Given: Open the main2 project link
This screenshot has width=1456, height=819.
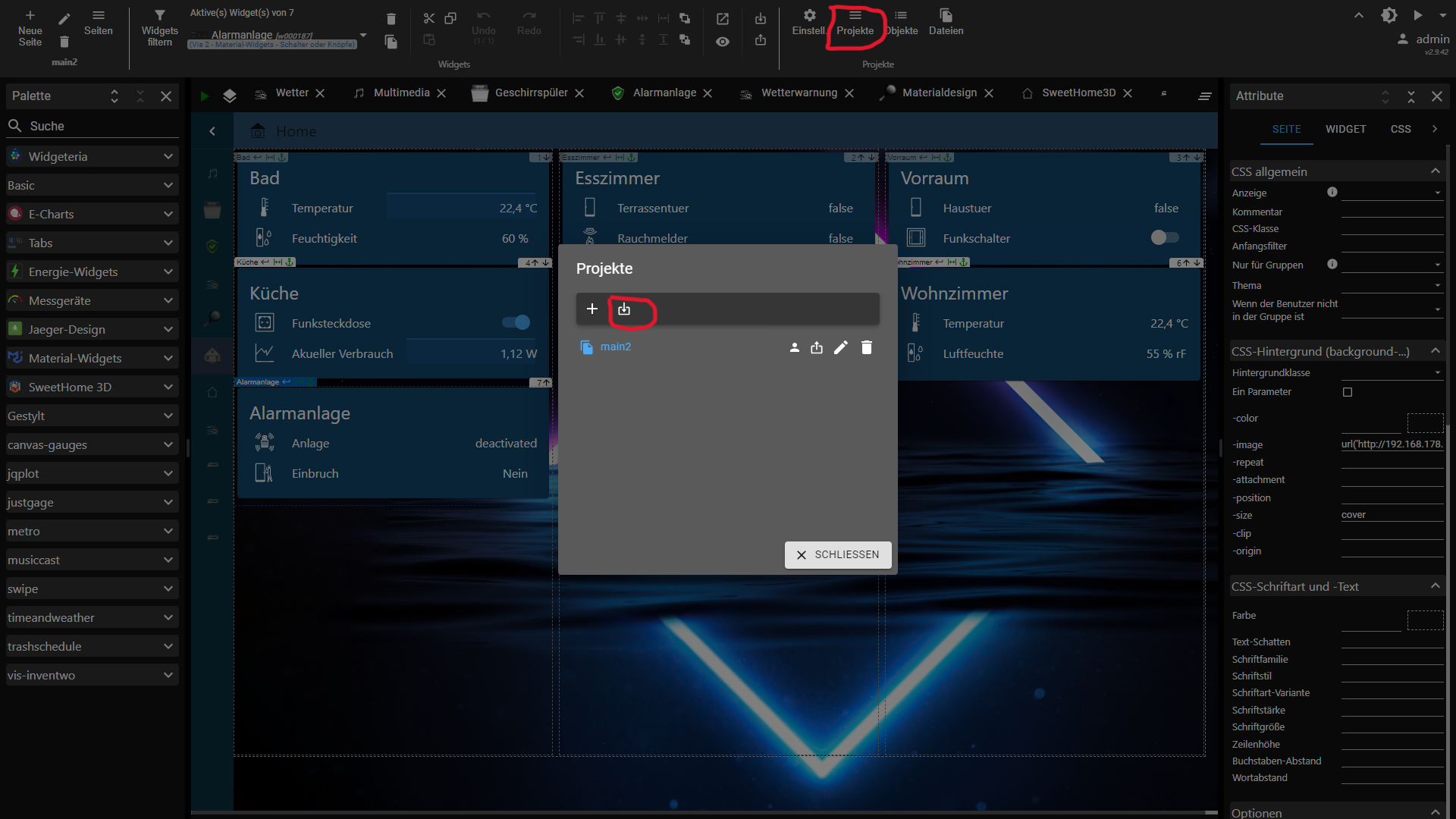Looking at the screenshot, I should click(615, 347).
